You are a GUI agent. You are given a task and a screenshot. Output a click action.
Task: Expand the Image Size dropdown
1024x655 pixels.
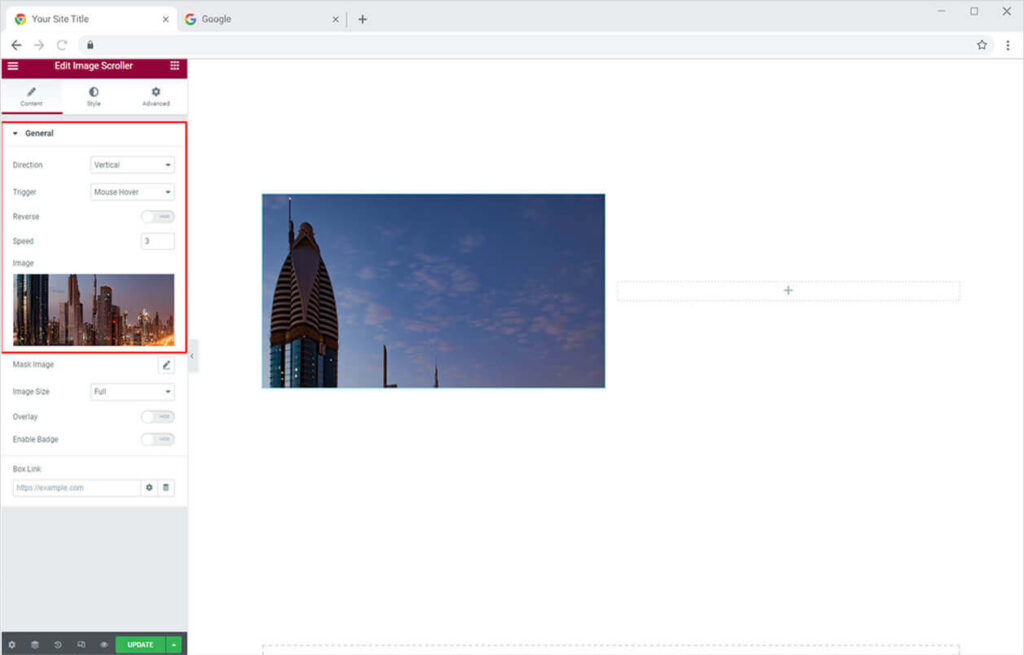click(x=132, y=392)
